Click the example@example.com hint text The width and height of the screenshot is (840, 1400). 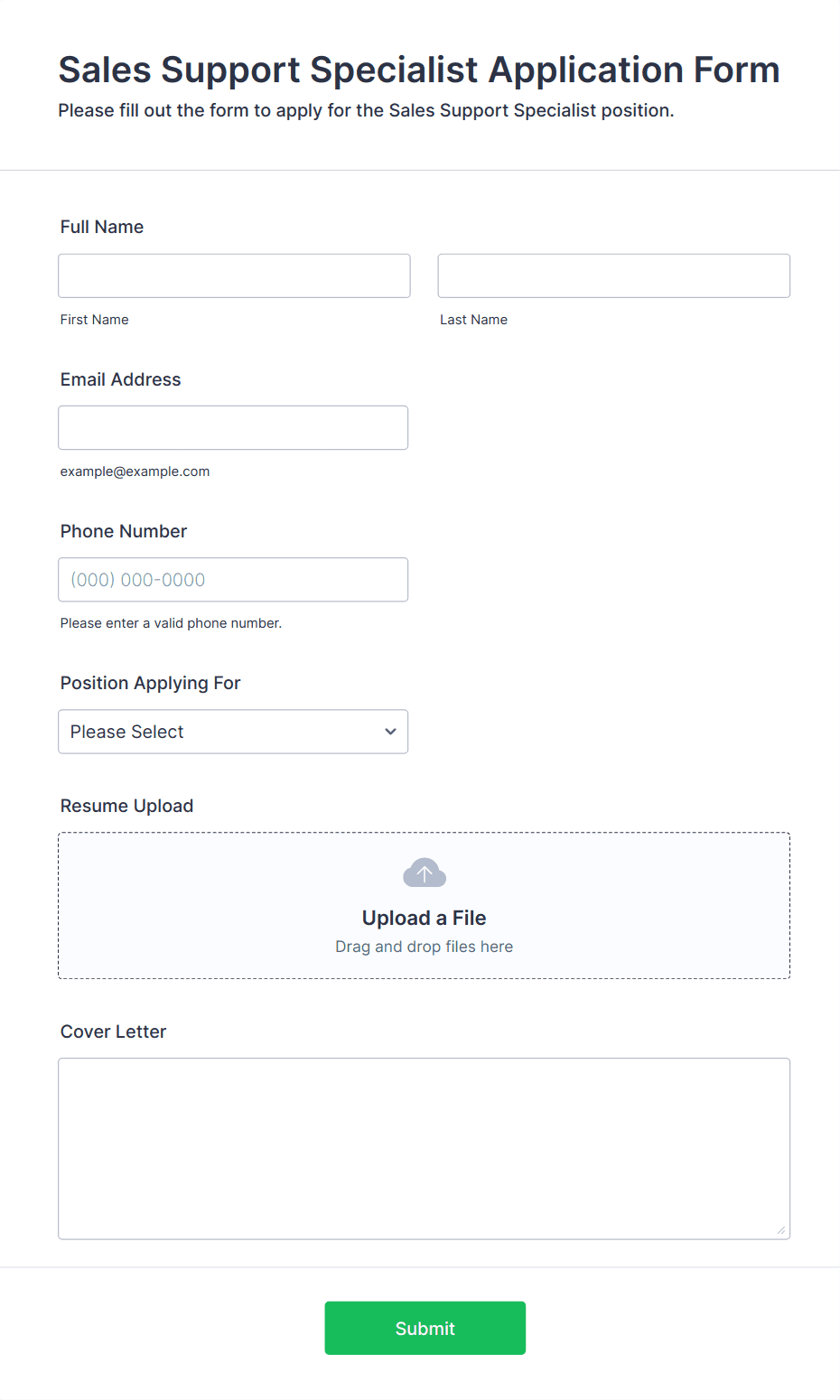[x=135, y=471]
